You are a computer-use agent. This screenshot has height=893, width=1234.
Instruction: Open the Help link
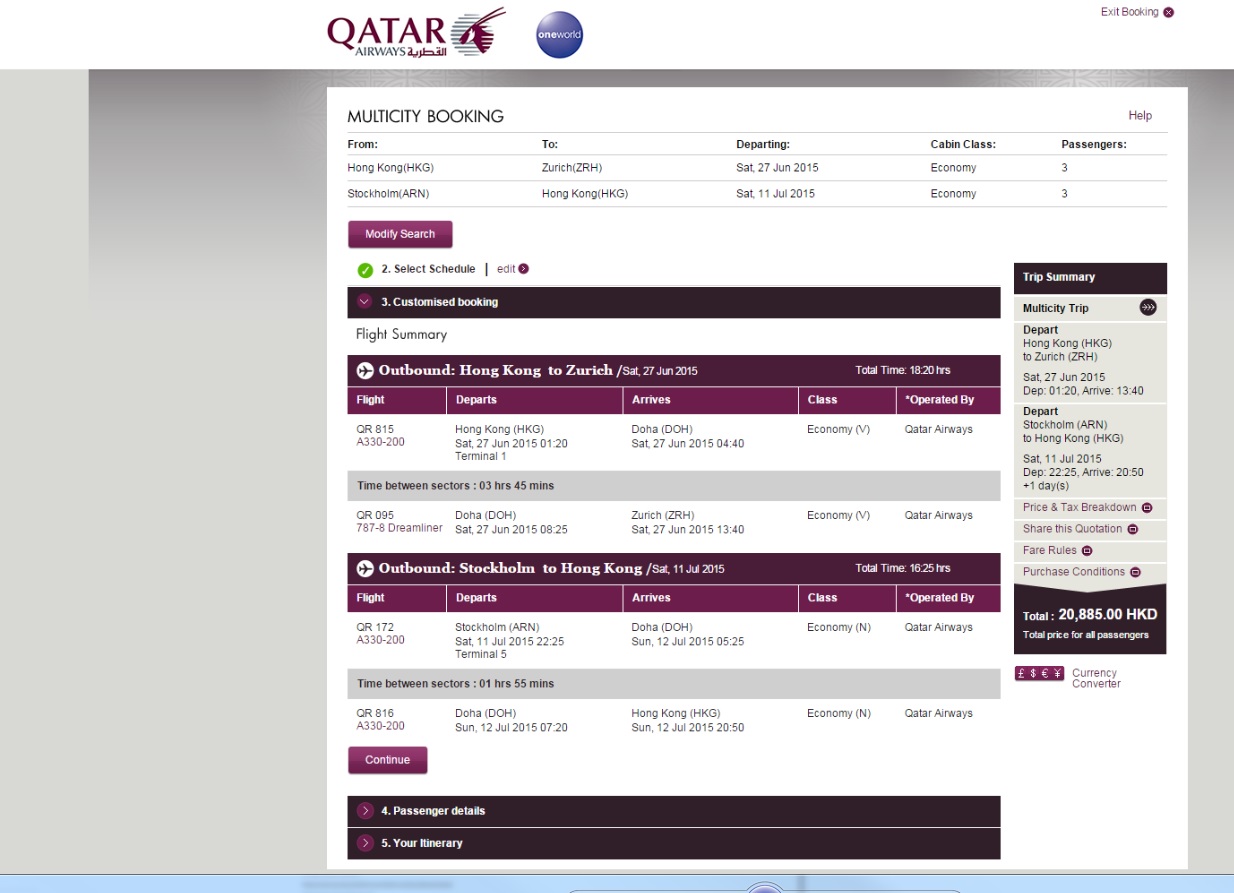(x=1140, y=116)
